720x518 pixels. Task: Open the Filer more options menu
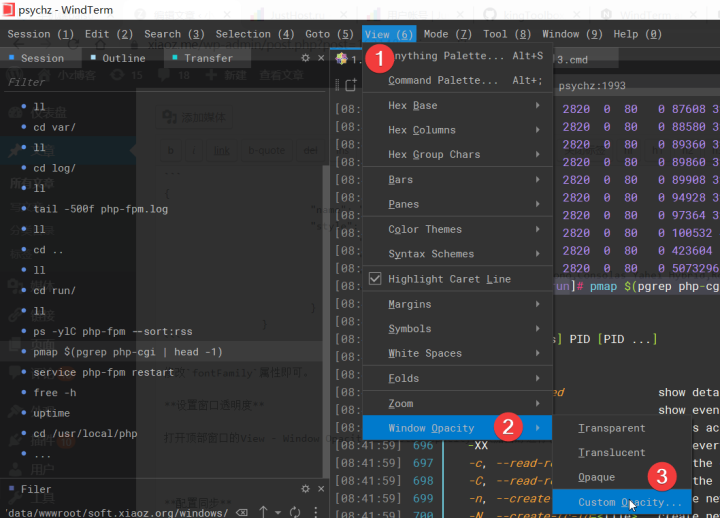click(x=315, y=512)
